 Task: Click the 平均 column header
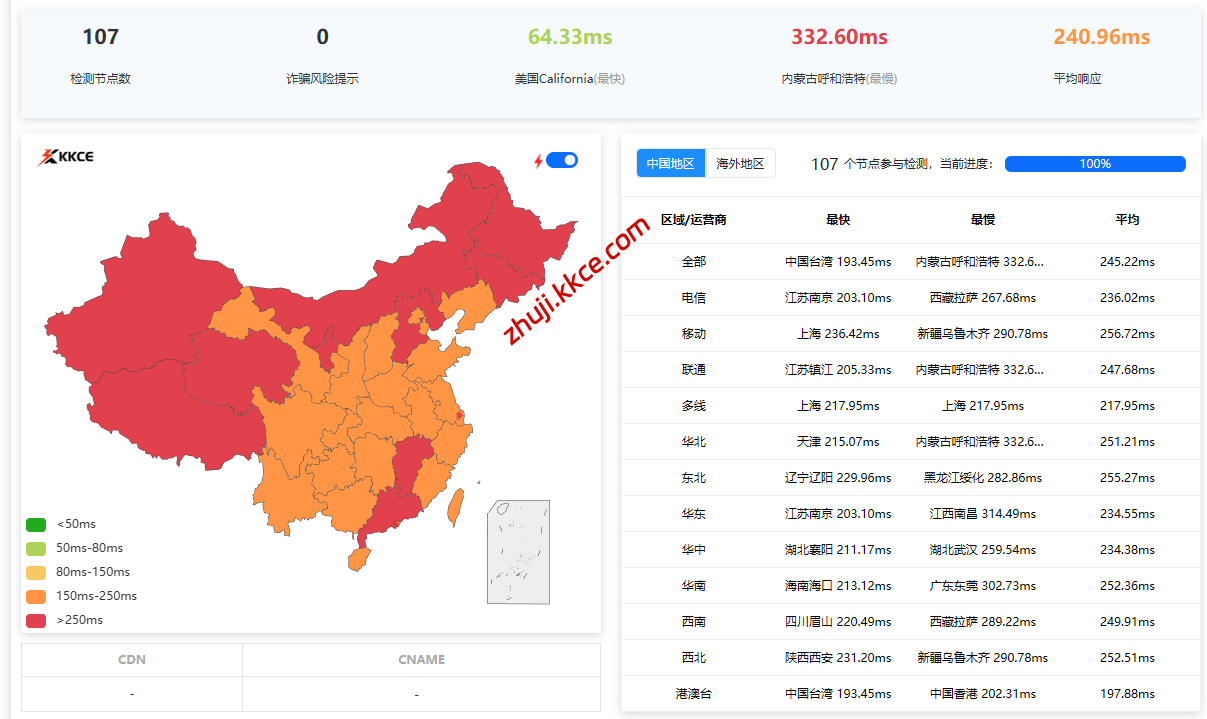1127,220
